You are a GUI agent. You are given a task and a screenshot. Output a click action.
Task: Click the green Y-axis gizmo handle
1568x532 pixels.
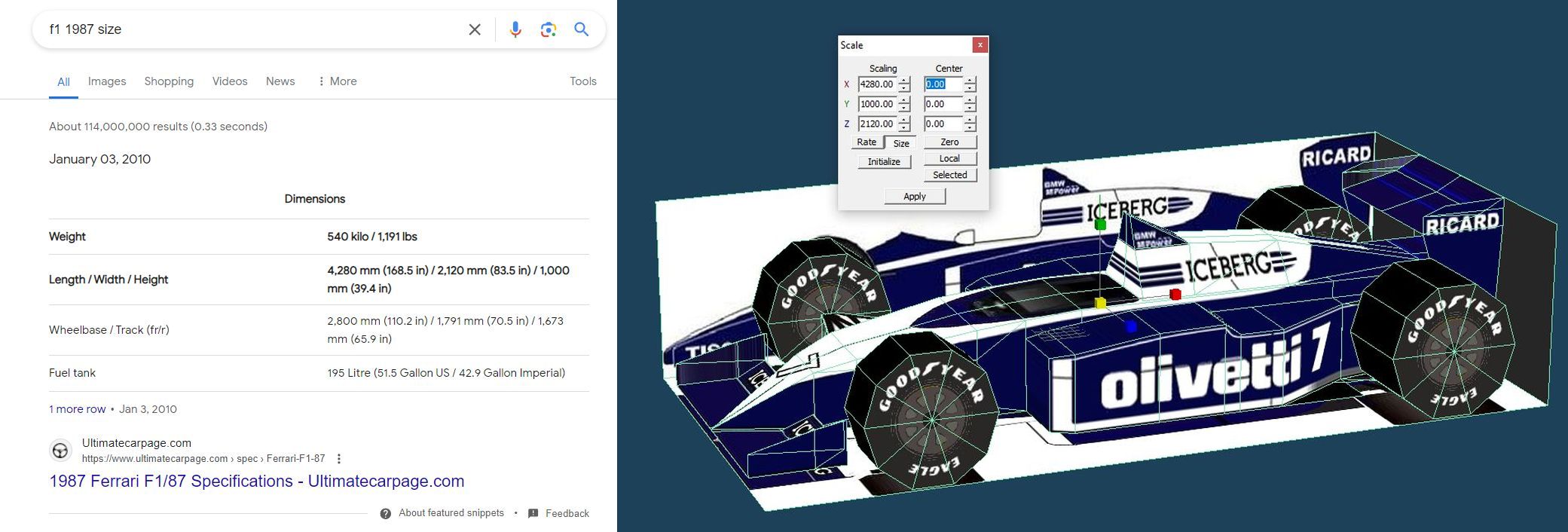pyautogui.click(x=1100, y=224)
